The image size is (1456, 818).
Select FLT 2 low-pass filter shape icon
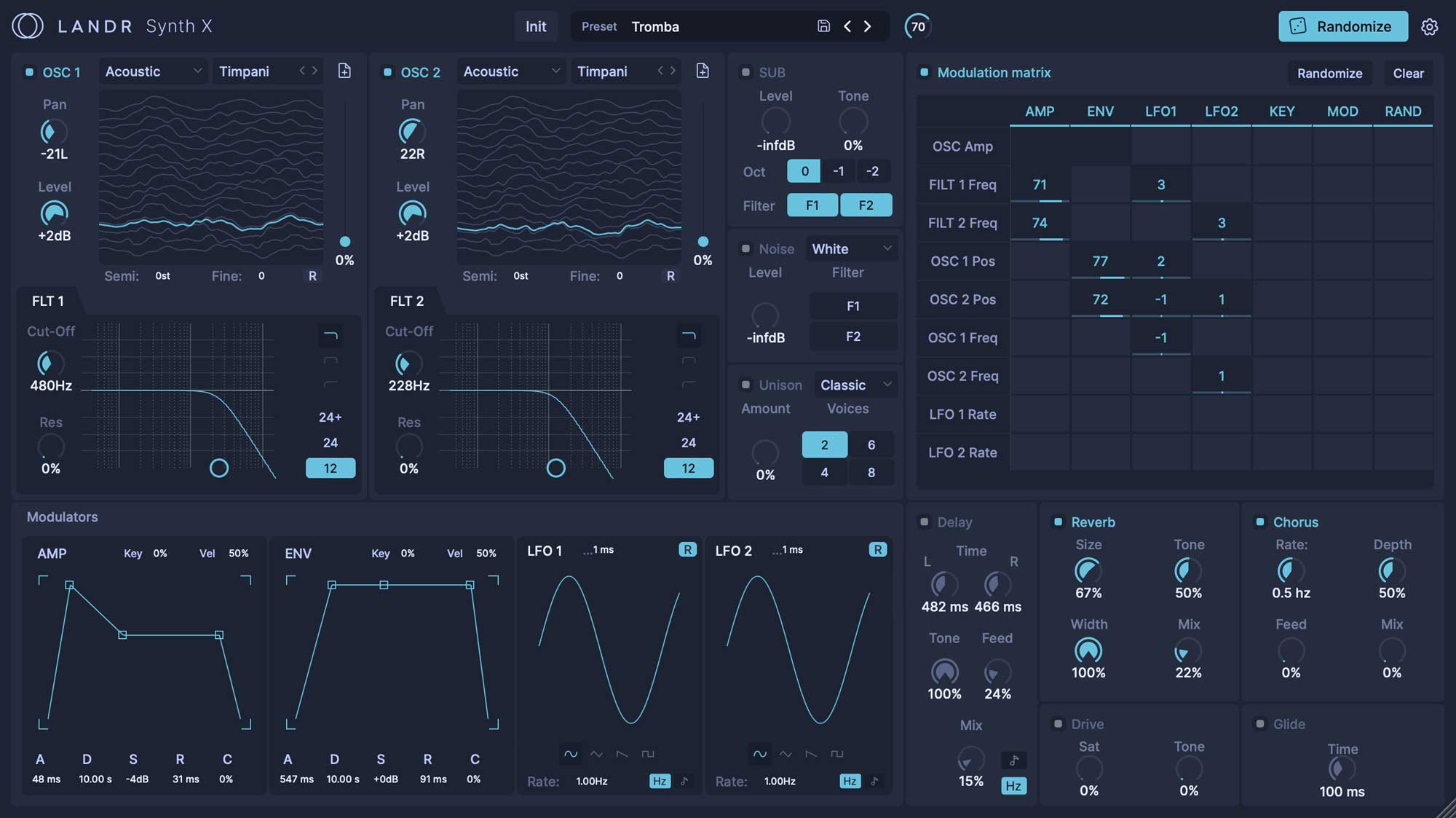tap(689, 336)
